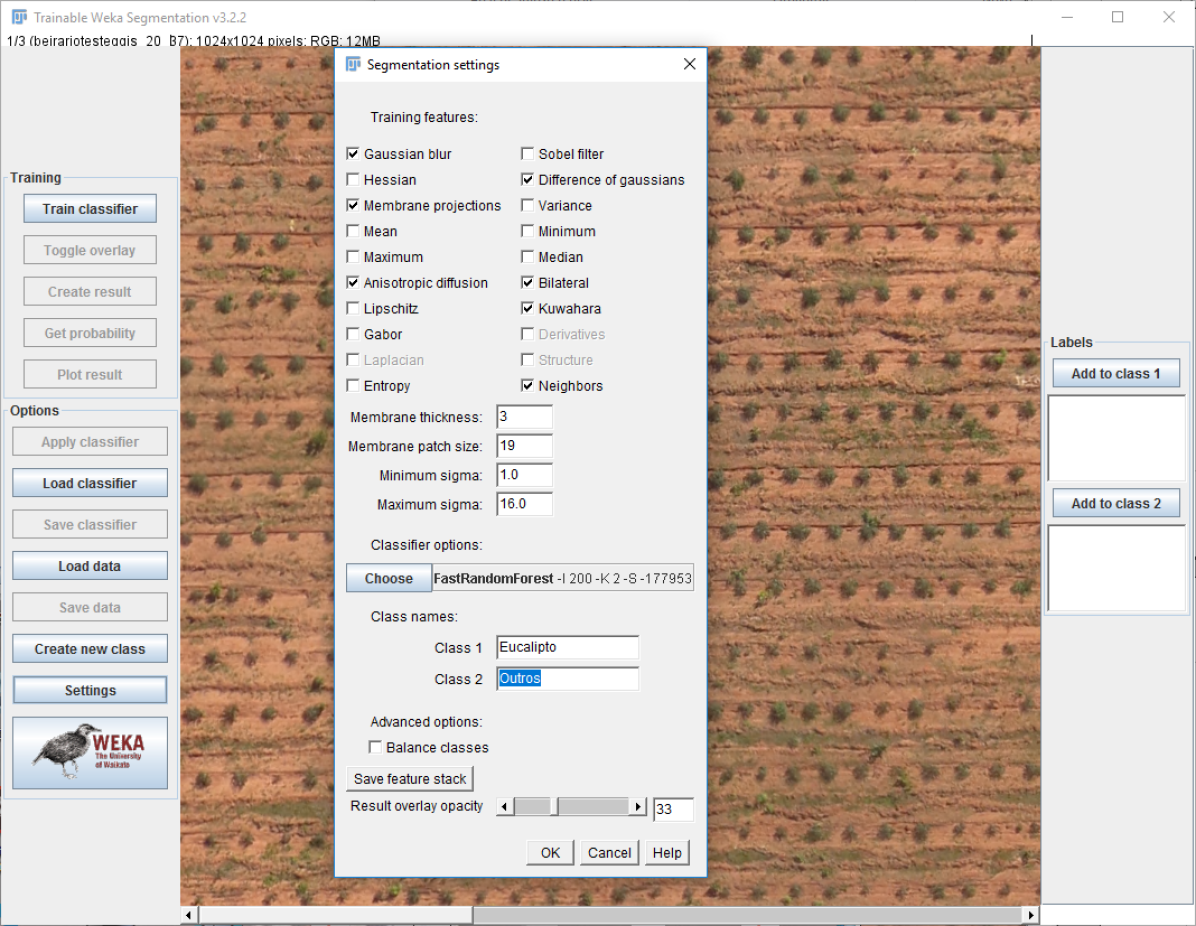Click the Class 1 name field

pyautogui.click(x=567, y=648)
